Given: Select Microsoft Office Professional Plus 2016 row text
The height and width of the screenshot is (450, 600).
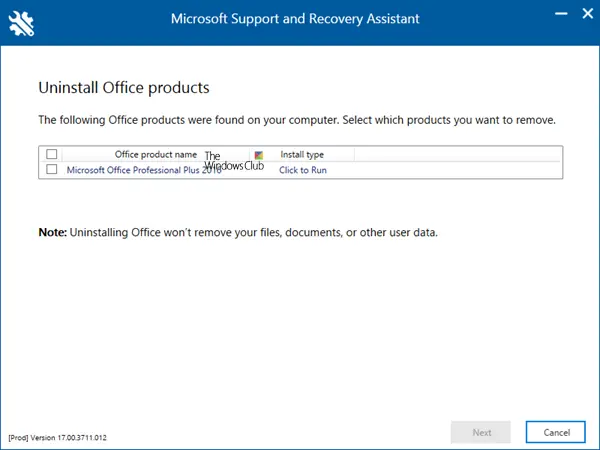Looking at the screenshot, I should coord(144,170).
